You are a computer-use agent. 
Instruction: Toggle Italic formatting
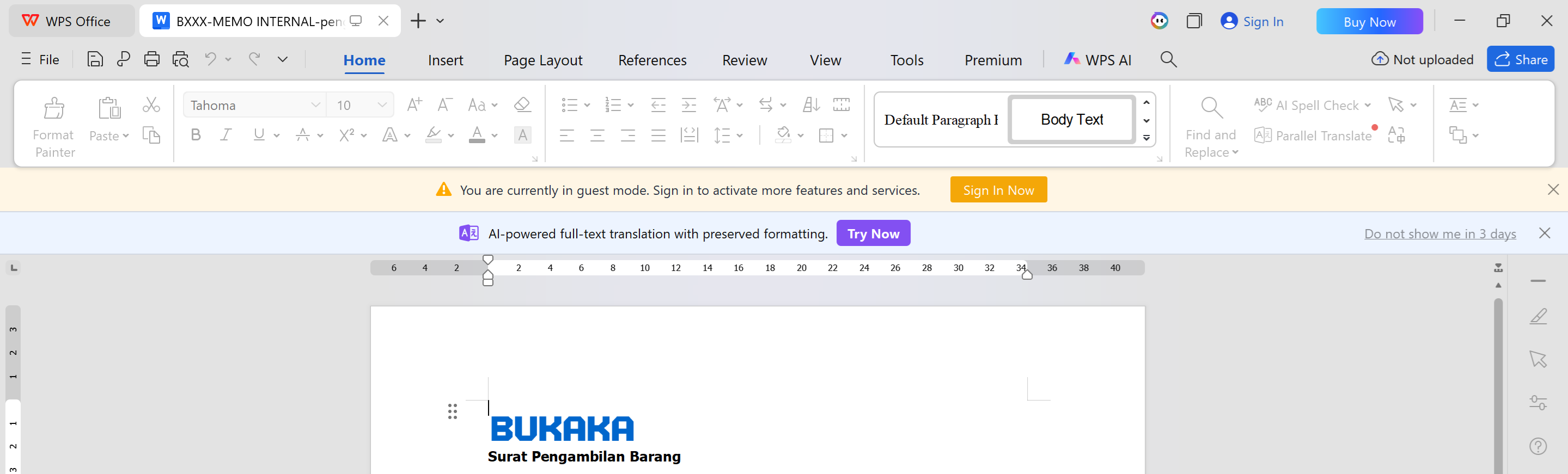pos(226,134)
